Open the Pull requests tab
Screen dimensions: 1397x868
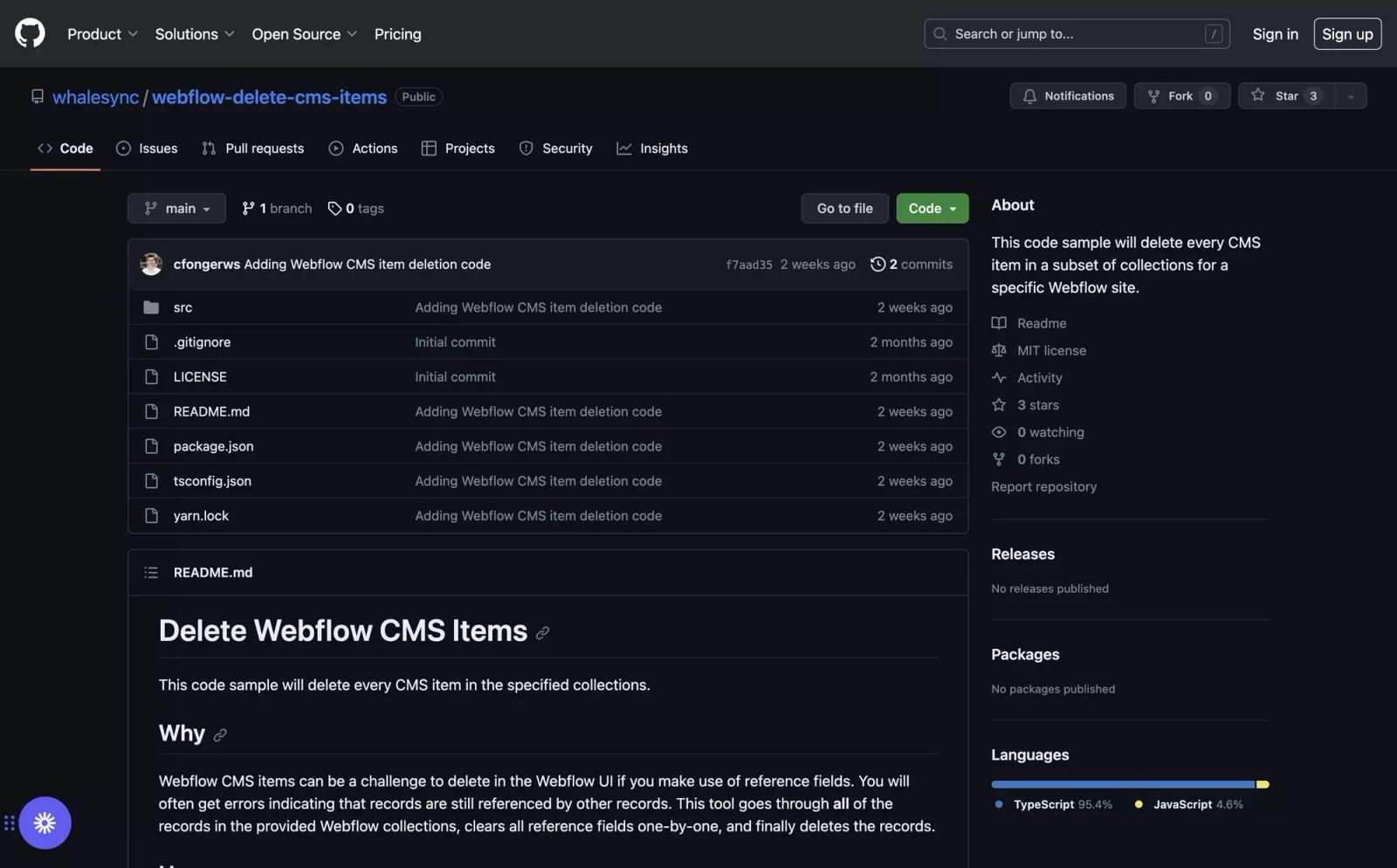pos(253,148)
